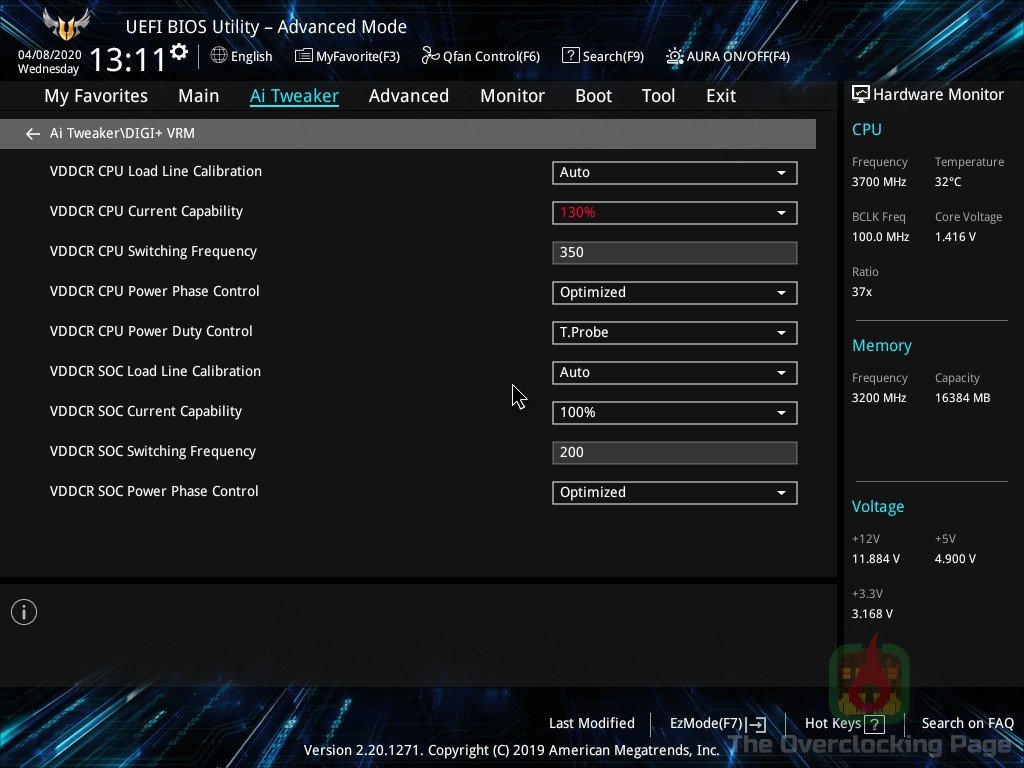Image resolution: width=1024 pixels, height=768 pixels.
Task: Click the back arrow beside Ai Tweaker\DIGI+ VRM
Action: point(33,134)
